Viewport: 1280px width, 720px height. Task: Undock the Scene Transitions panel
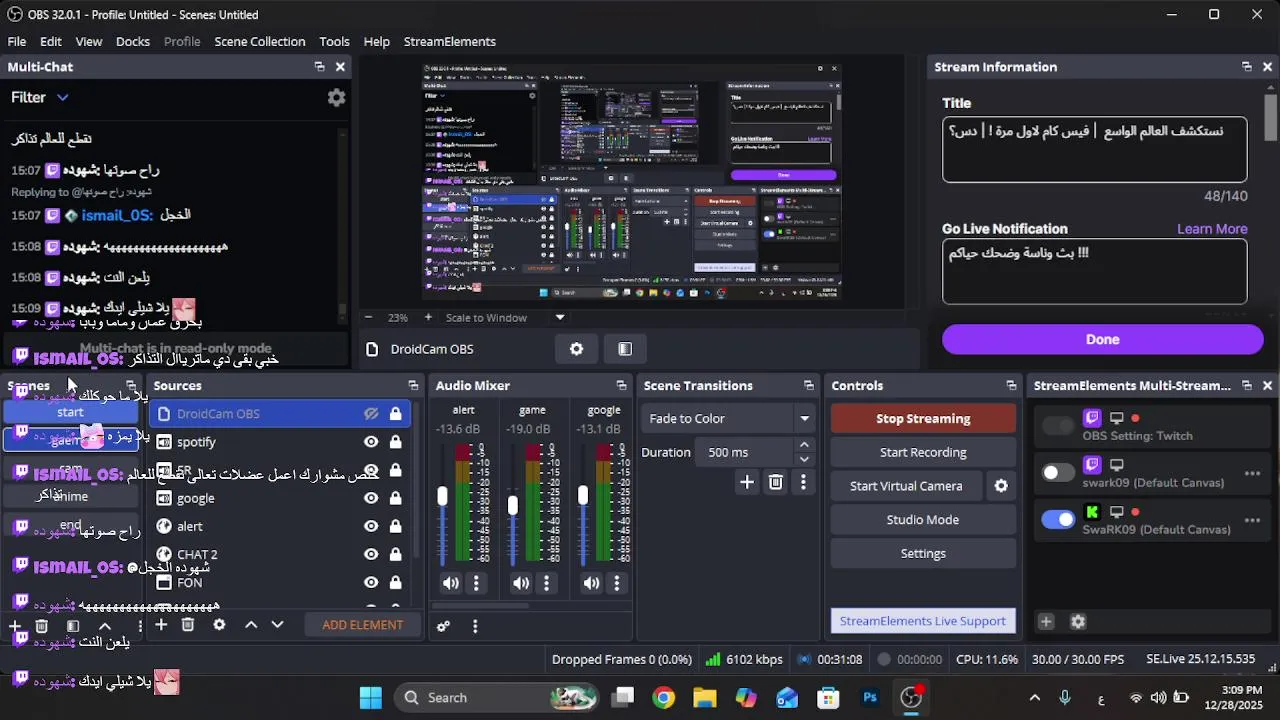tap(808, 386)
